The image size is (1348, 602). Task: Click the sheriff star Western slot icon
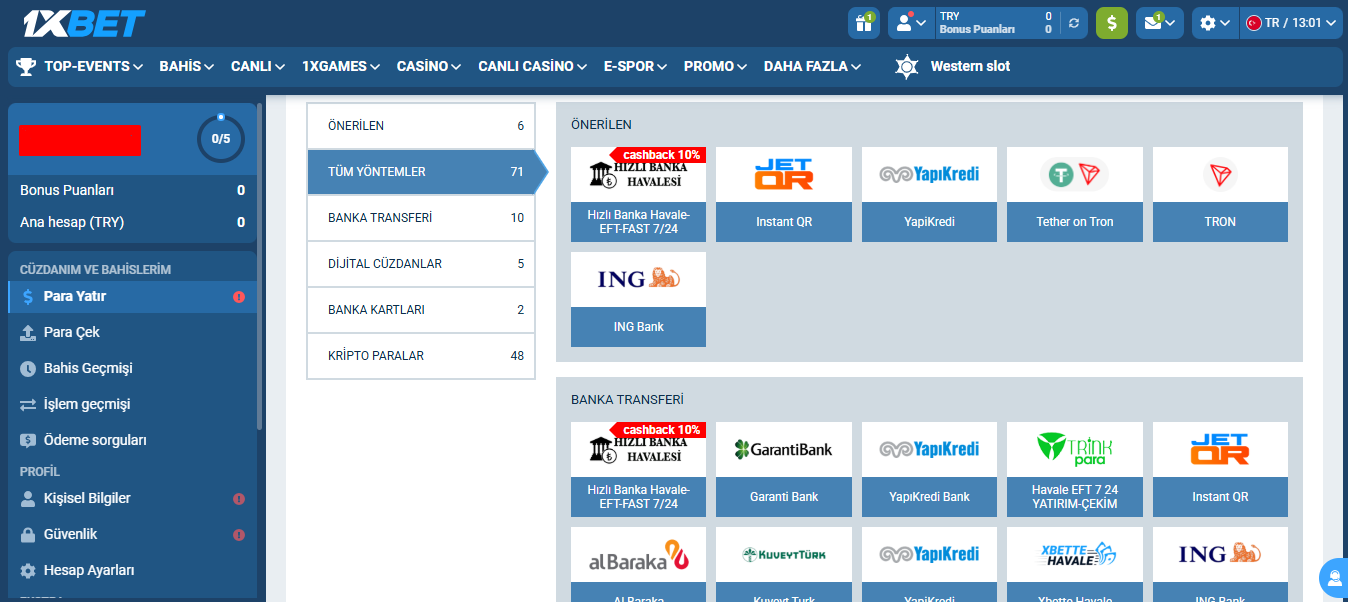(x=906, y=66)
